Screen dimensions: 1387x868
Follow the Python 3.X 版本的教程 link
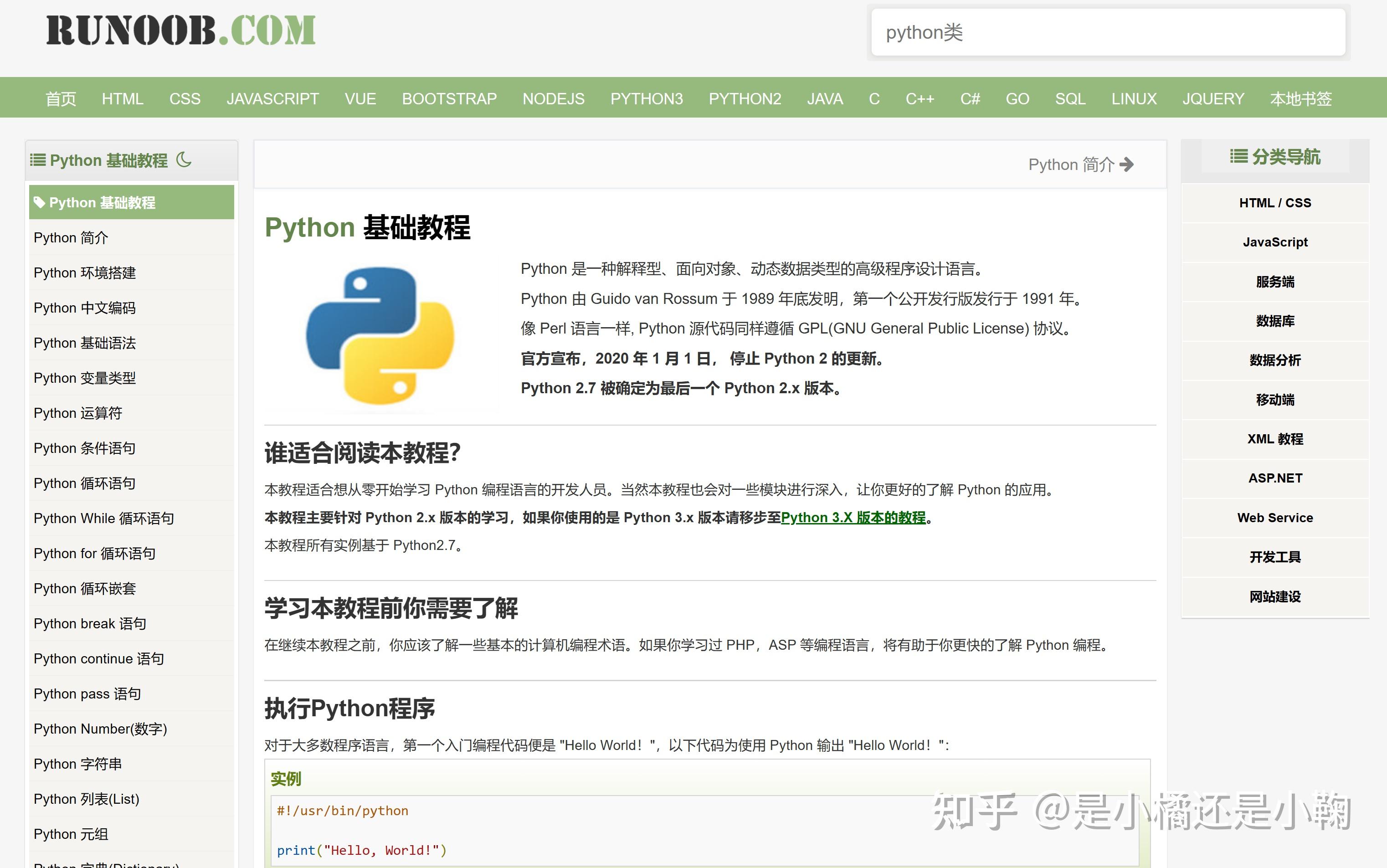(853, 517)
